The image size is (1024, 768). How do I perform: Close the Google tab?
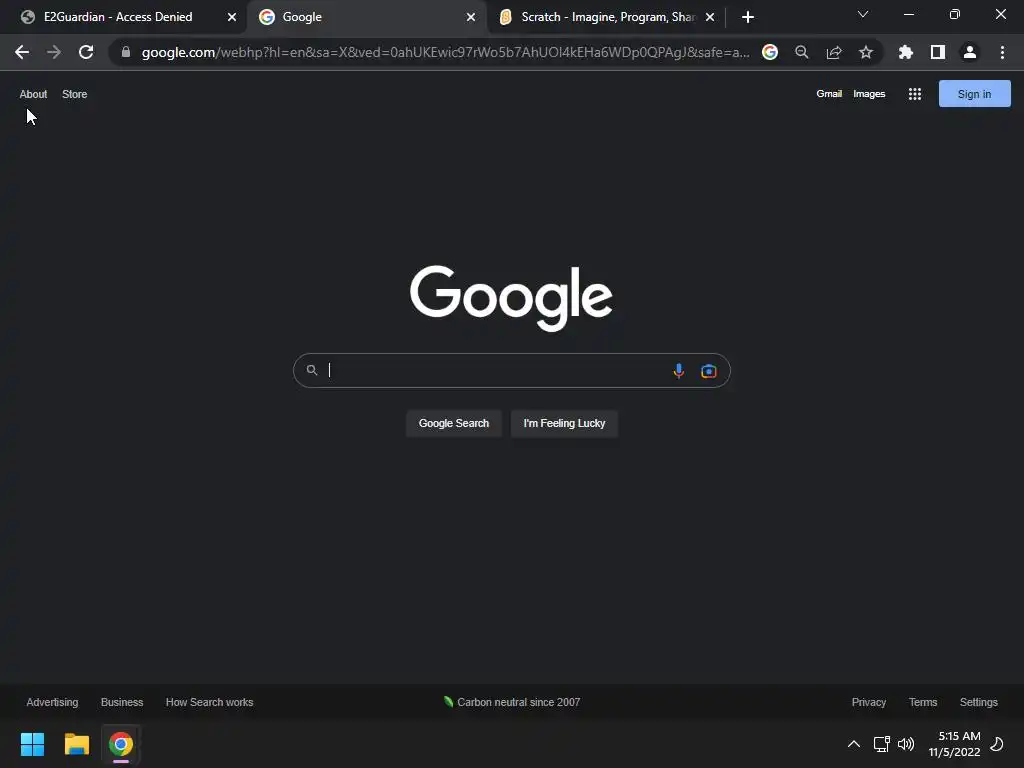pyautogui.click(x=471, y=17)
